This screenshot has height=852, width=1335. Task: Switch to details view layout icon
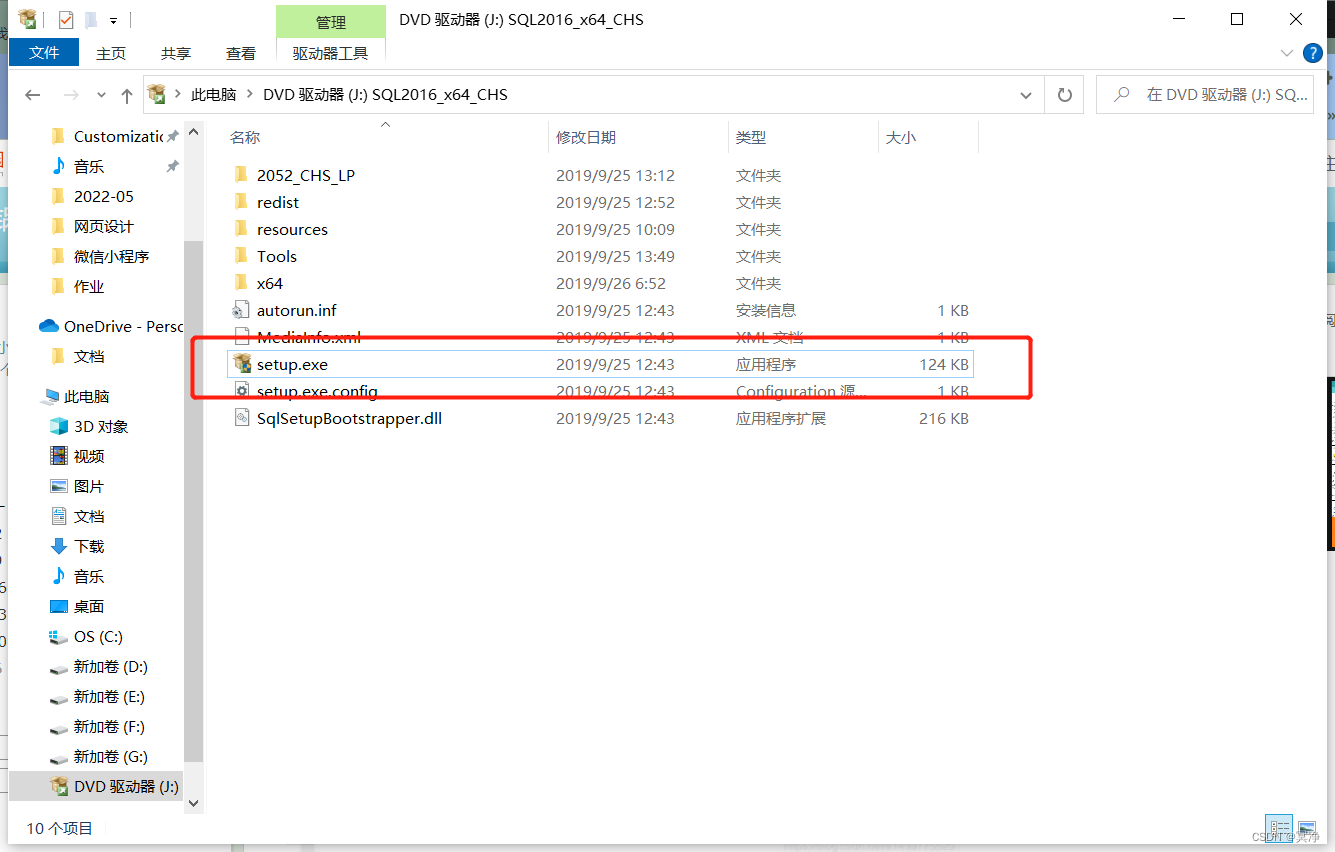1279,828
